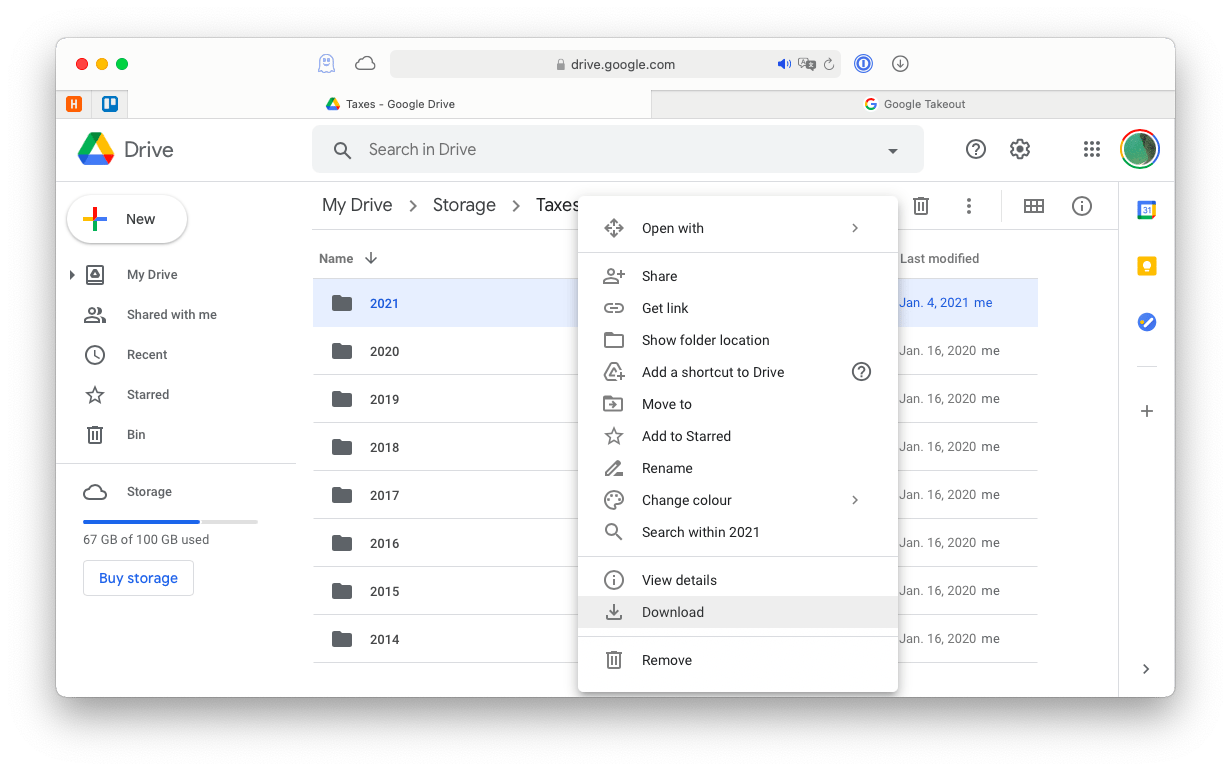Select the 2016 folder row

(x=675, y=543)
